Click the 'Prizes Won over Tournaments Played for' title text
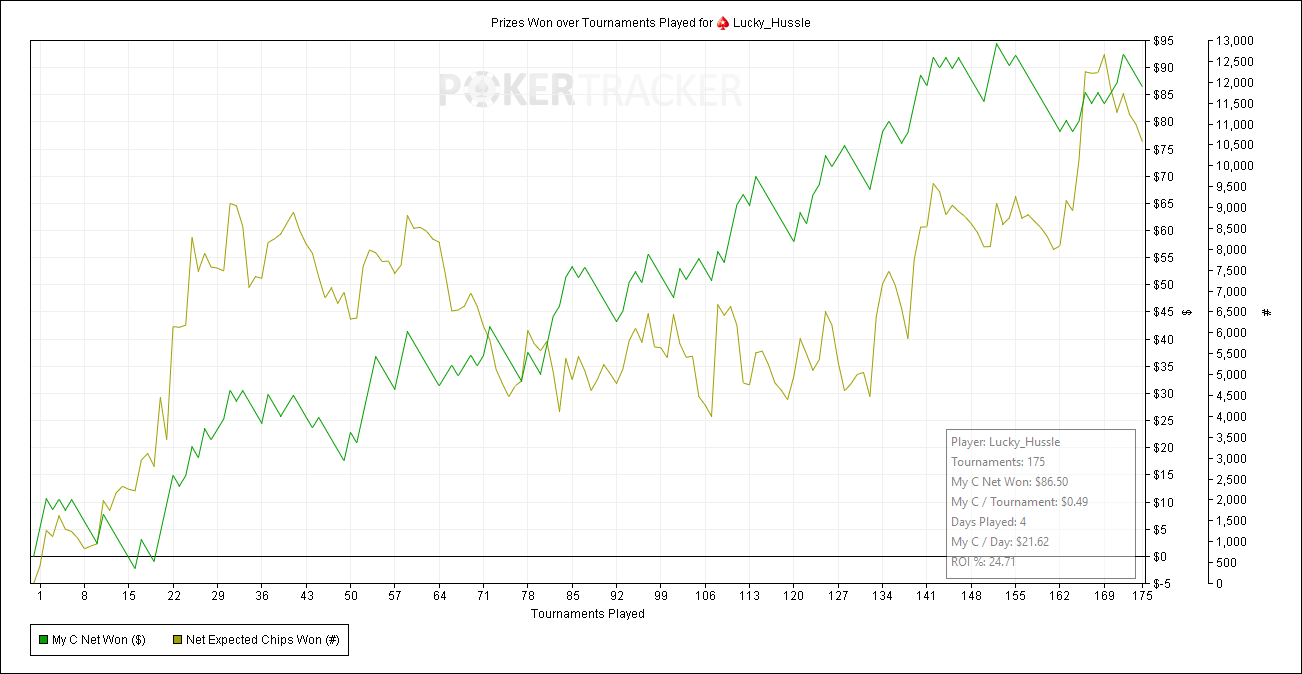Screen dimensions: 1302x674 (x=602, y=22)
